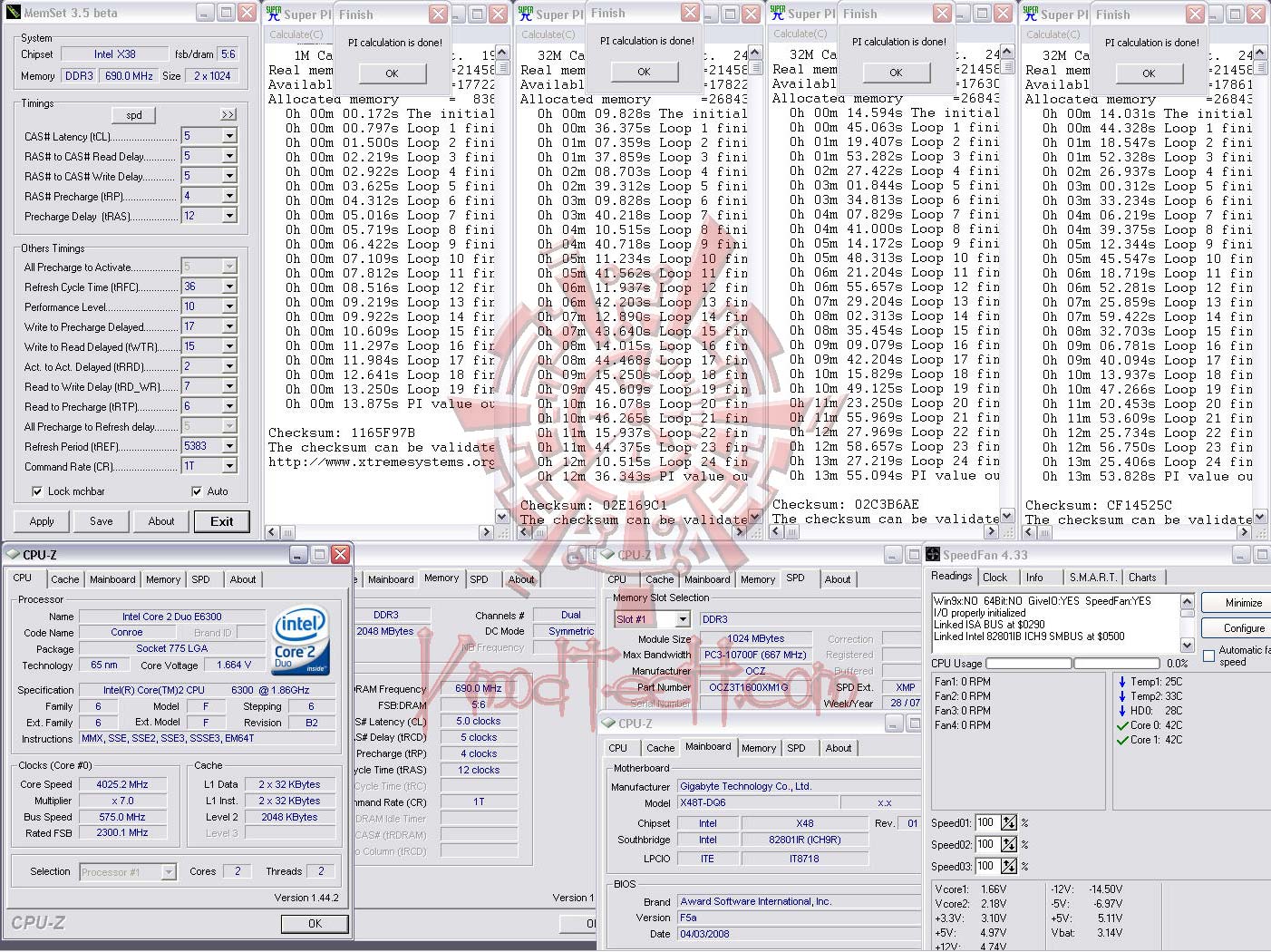Open the Write to Precharge Delayed dropdown

pos(229,326)
